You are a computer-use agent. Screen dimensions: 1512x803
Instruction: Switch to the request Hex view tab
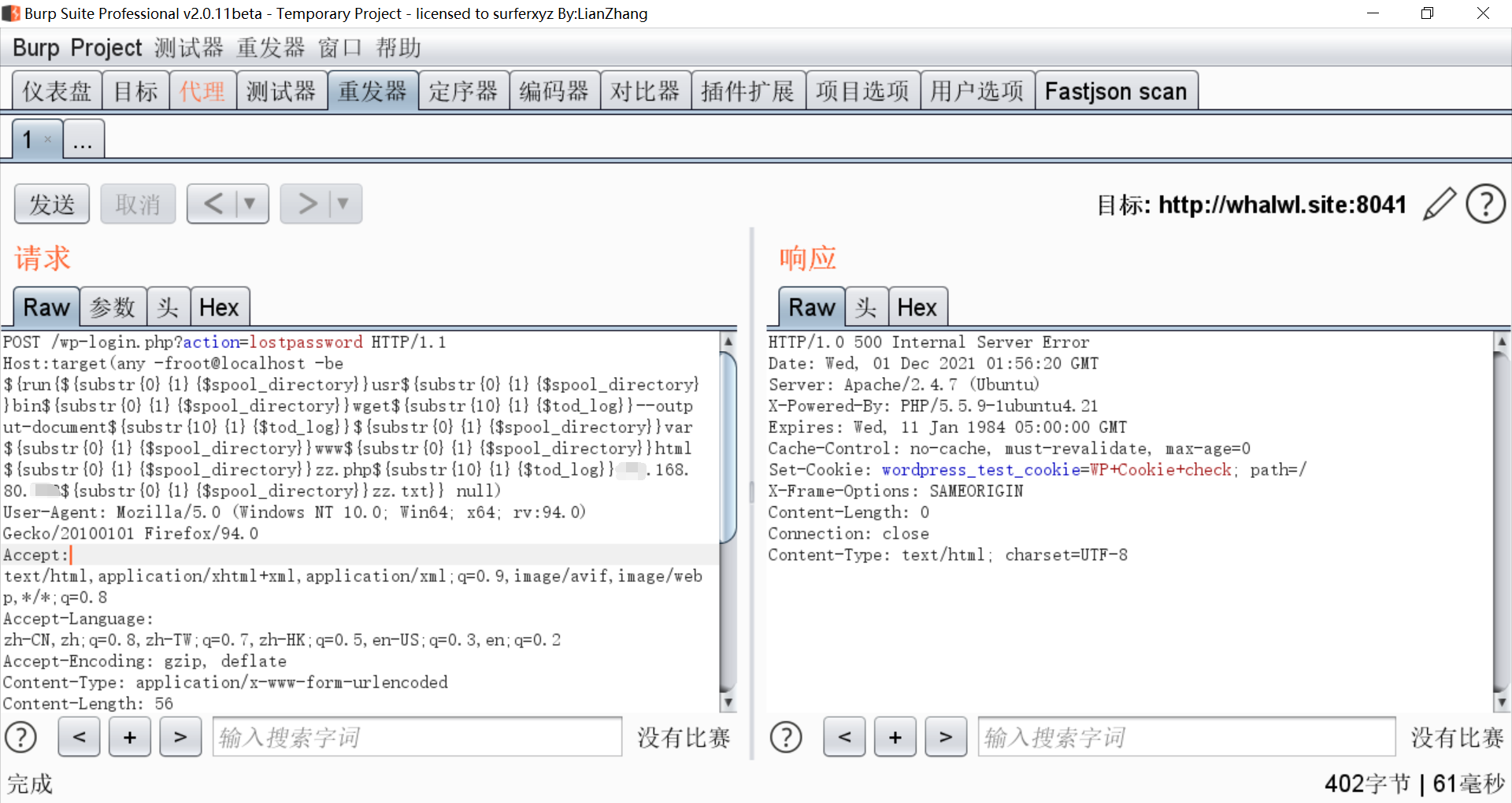click(220, 307)
